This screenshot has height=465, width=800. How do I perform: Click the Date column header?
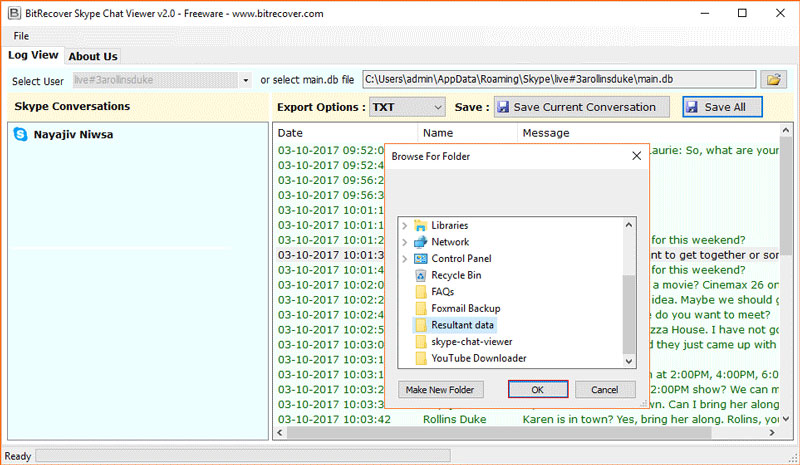coord(345,133)
